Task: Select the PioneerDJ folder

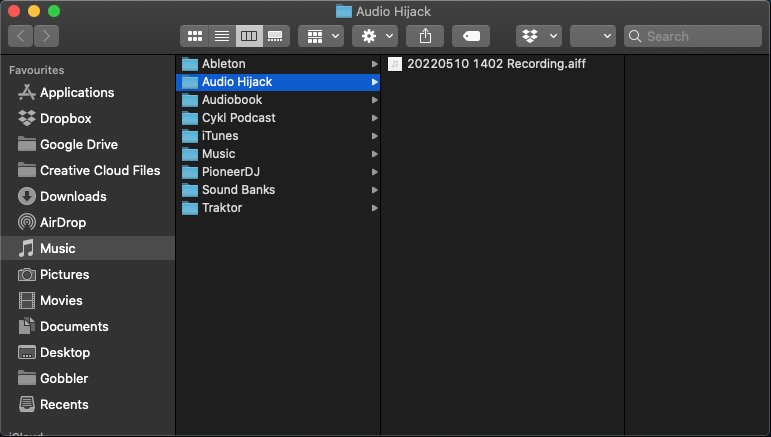Action: click(278, 172)
